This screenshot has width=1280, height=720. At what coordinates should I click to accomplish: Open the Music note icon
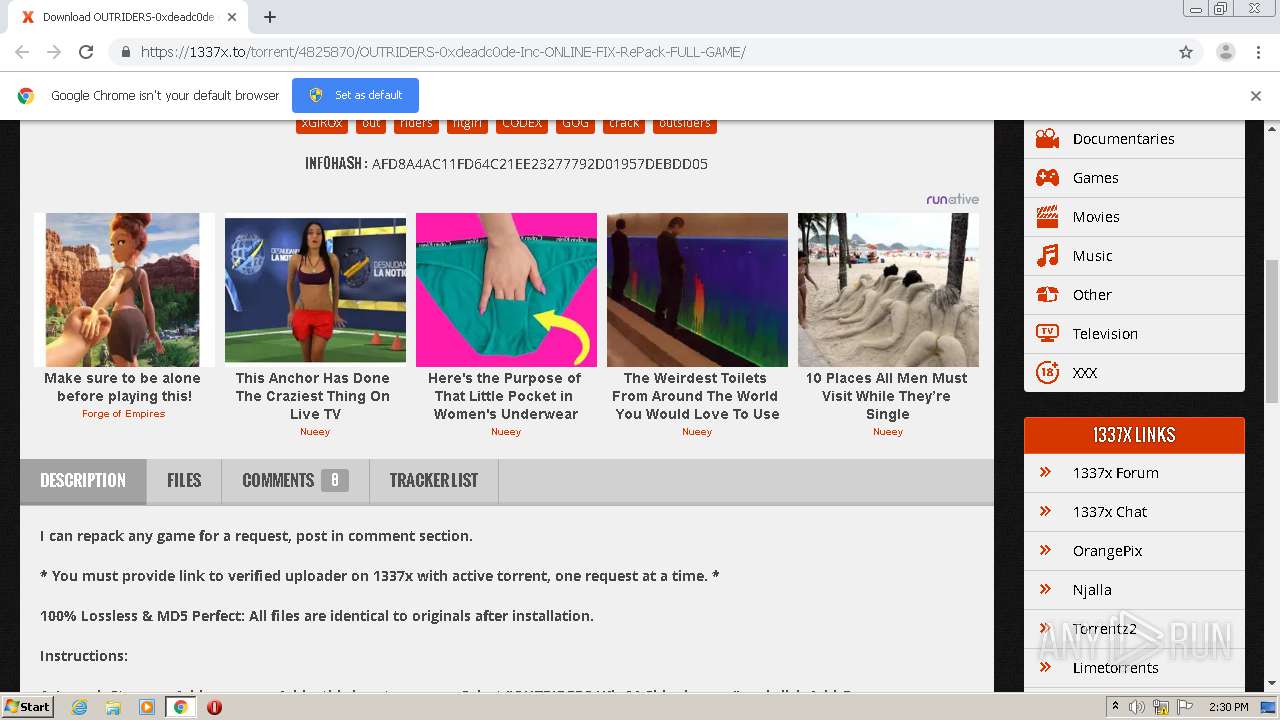pyautogui.click(x=1047, y=256)
